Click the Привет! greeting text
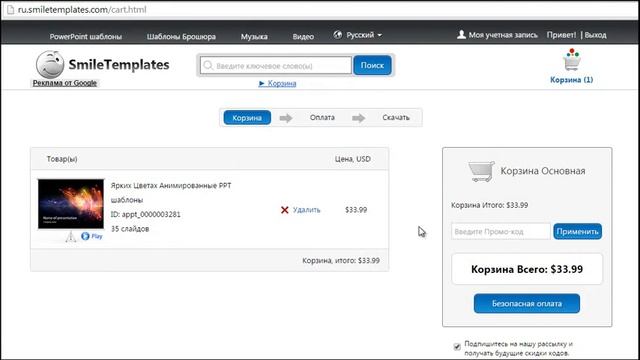 point(561,35)
